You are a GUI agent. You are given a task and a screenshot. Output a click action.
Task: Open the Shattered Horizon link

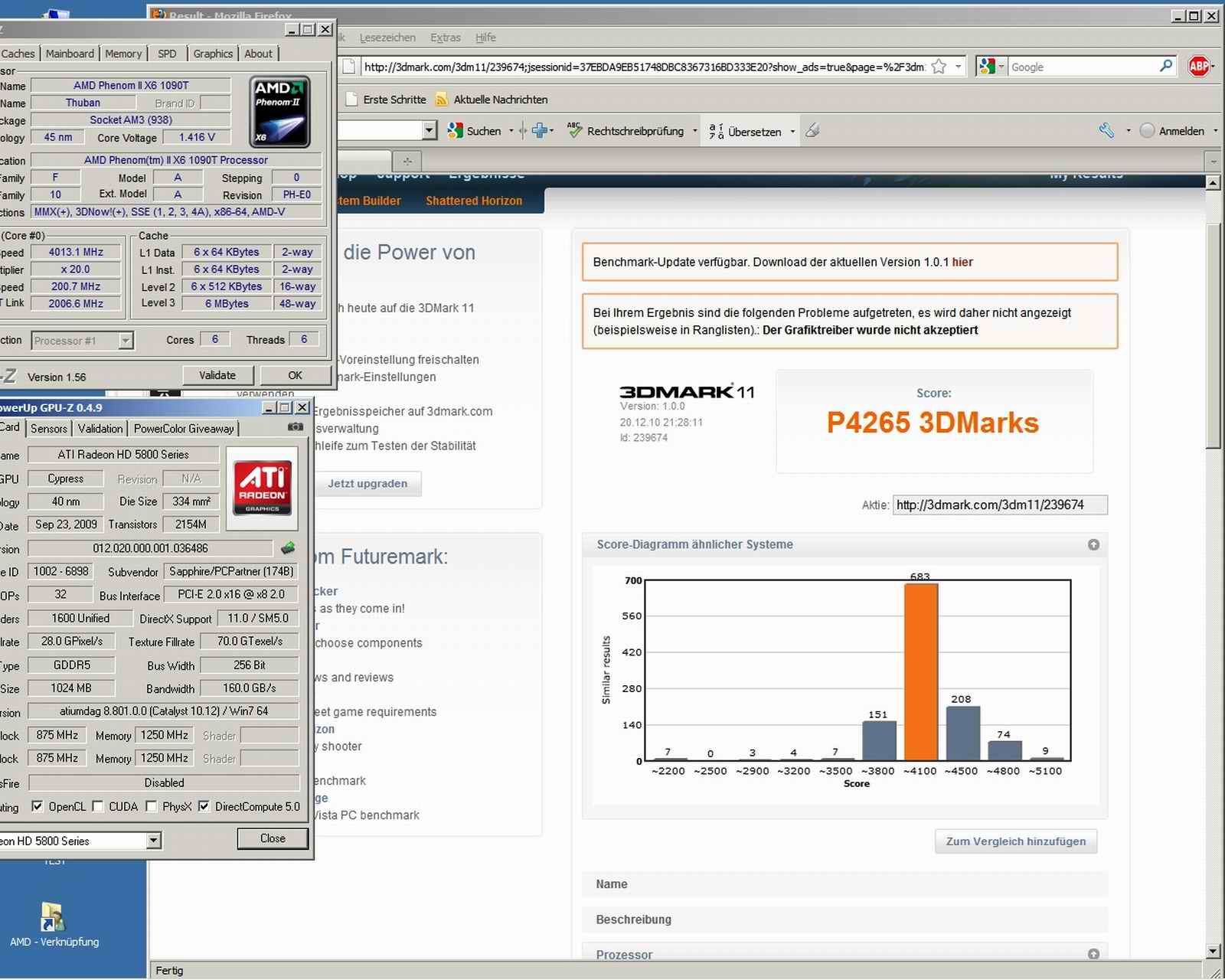[x=474, y=201]
